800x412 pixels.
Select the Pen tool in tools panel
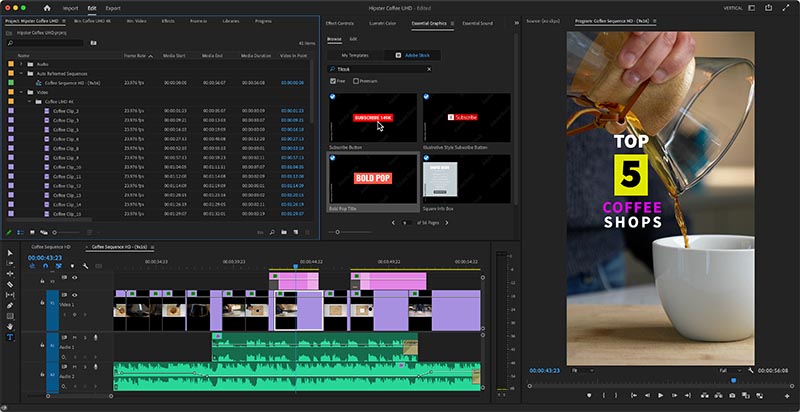pyautogui.click(x=10, y=305)
